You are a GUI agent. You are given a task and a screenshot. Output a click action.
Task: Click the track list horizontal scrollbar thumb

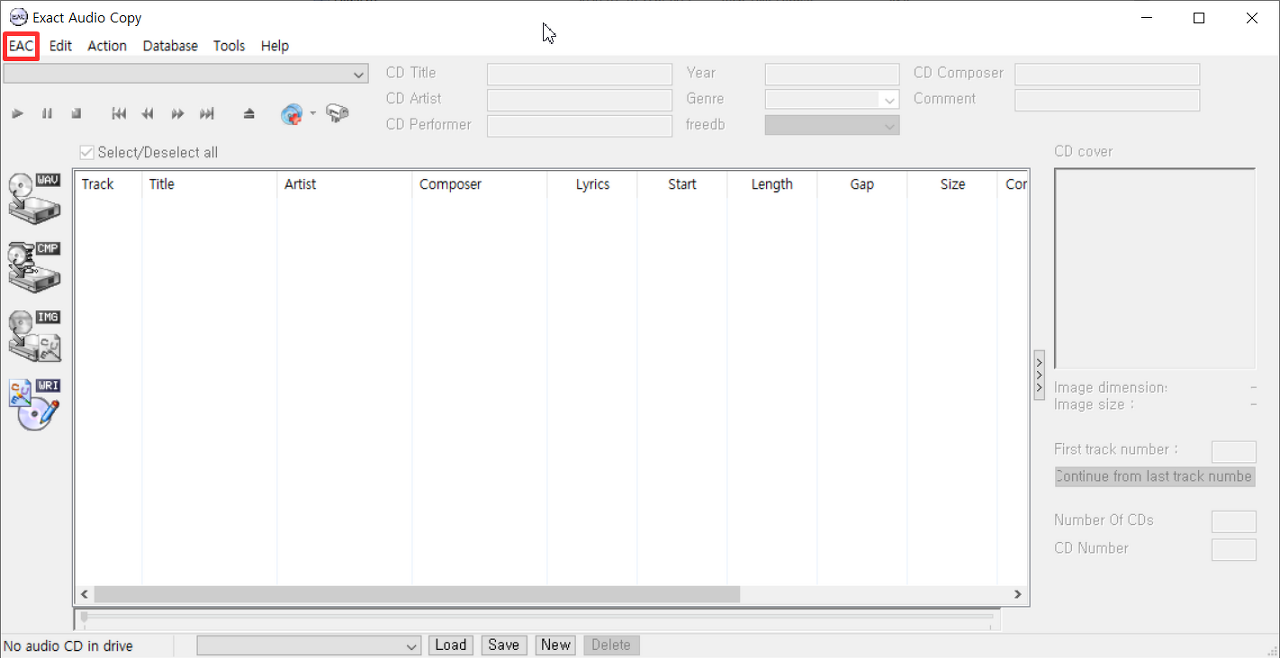click(418, 594)
